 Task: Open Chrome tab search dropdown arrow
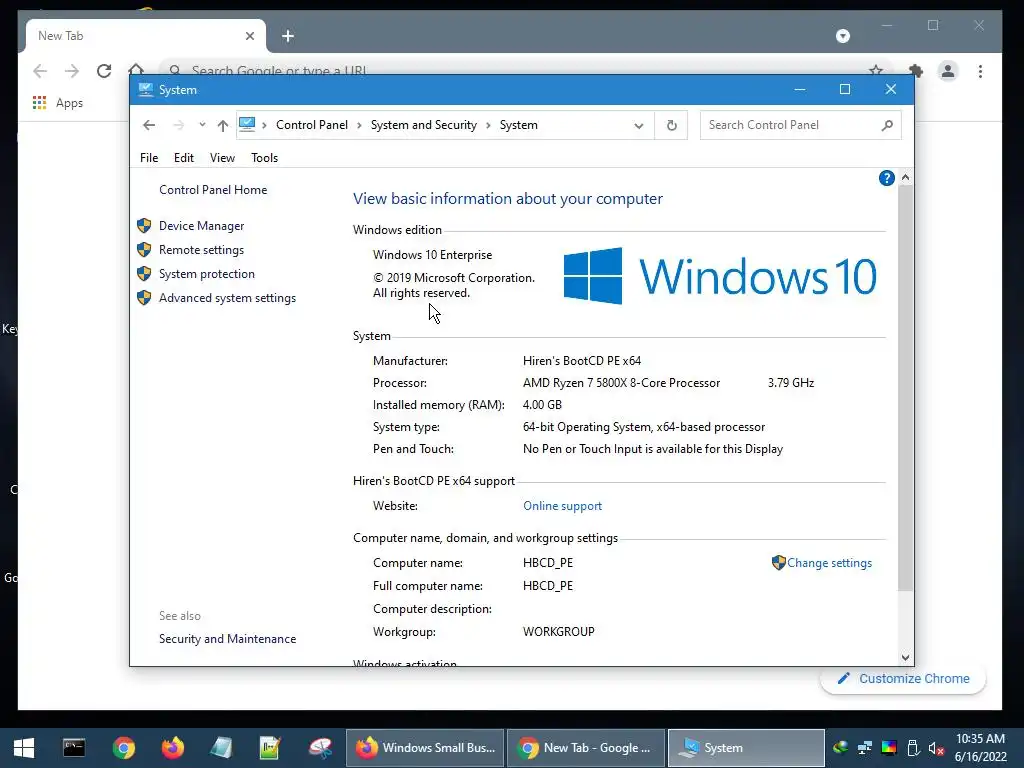[843, 36]
